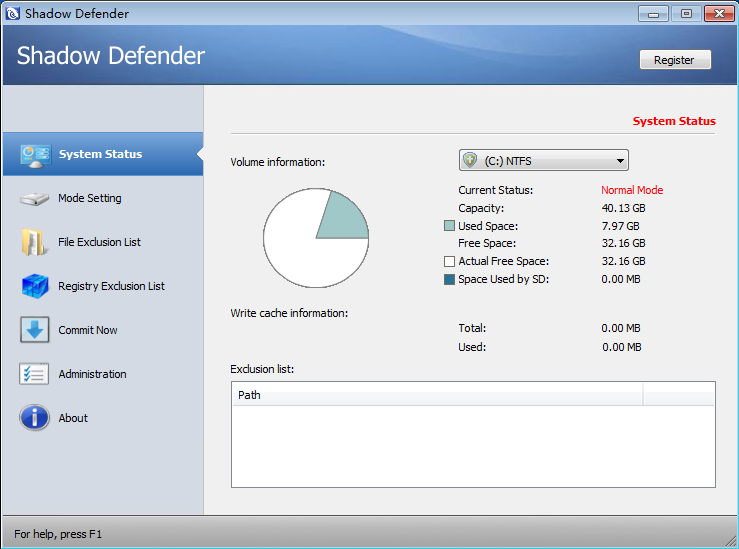This screenshot has width=739, height=549.
Task: Switch to the Administration section
Action: pos(92,374)
